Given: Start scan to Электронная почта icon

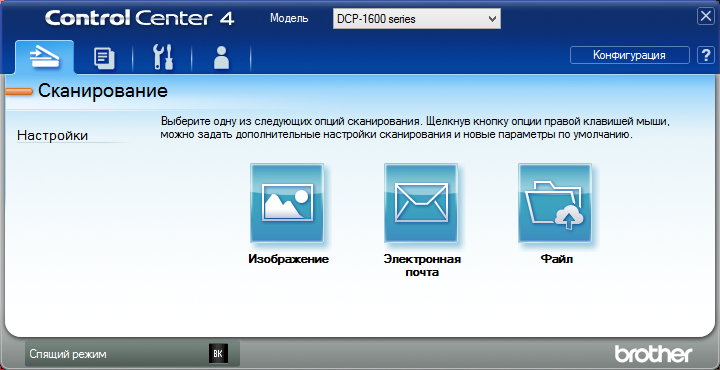Looking at the screenshot, I should point(421,202).
